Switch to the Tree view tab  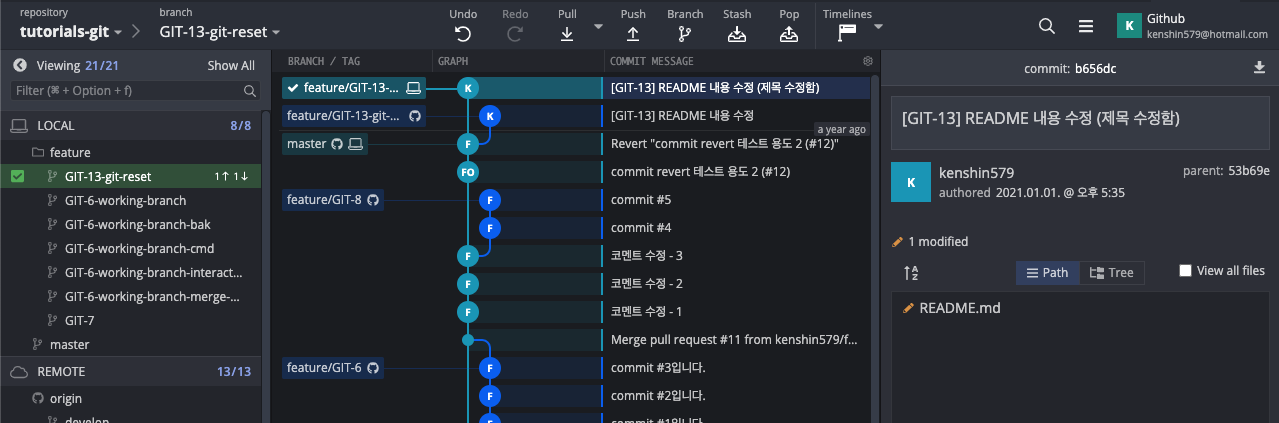click(x=1112, y=273)
